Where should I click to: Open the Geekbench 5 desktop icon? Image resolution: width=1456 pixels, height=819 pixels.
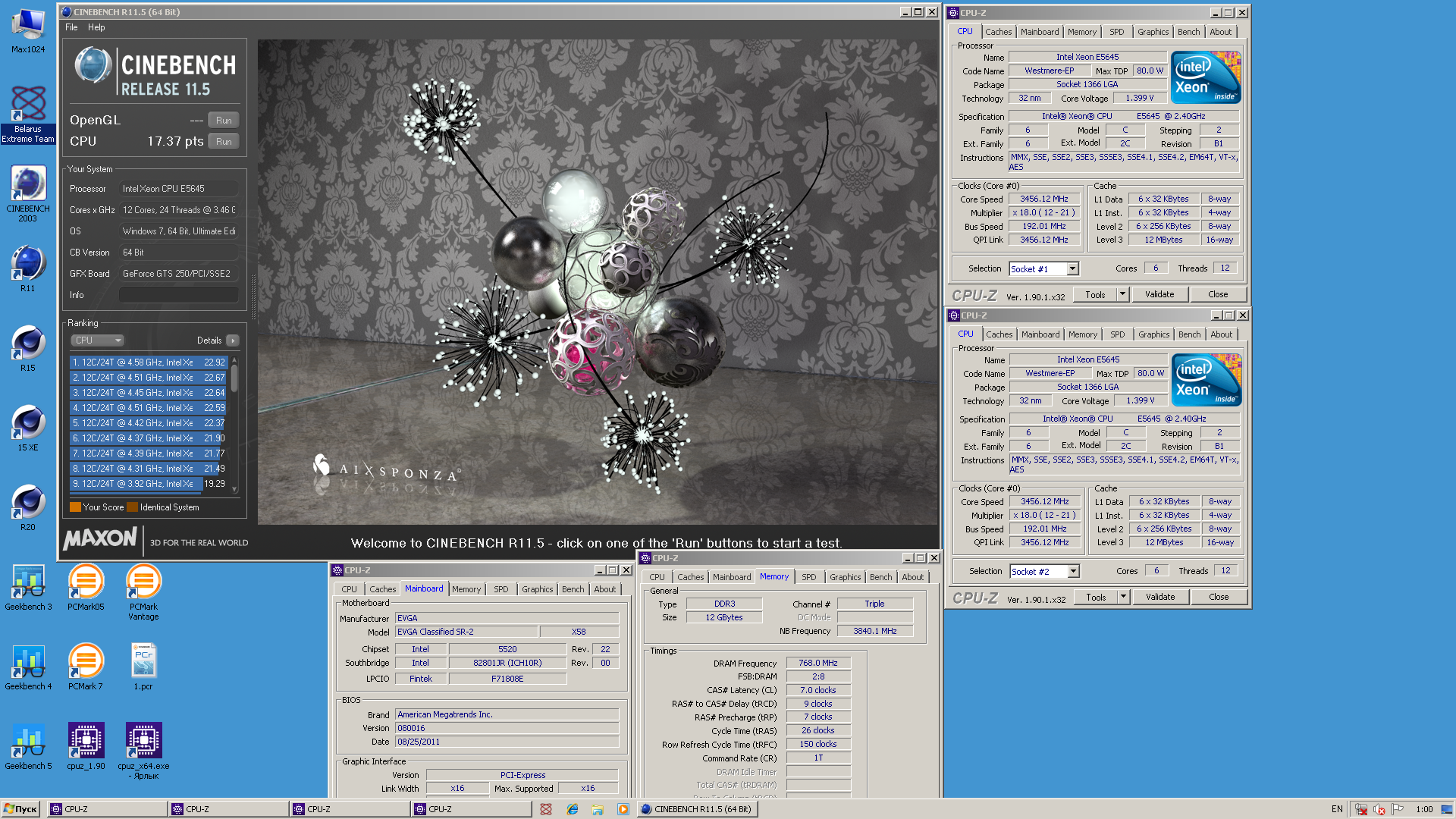[28, 747]
